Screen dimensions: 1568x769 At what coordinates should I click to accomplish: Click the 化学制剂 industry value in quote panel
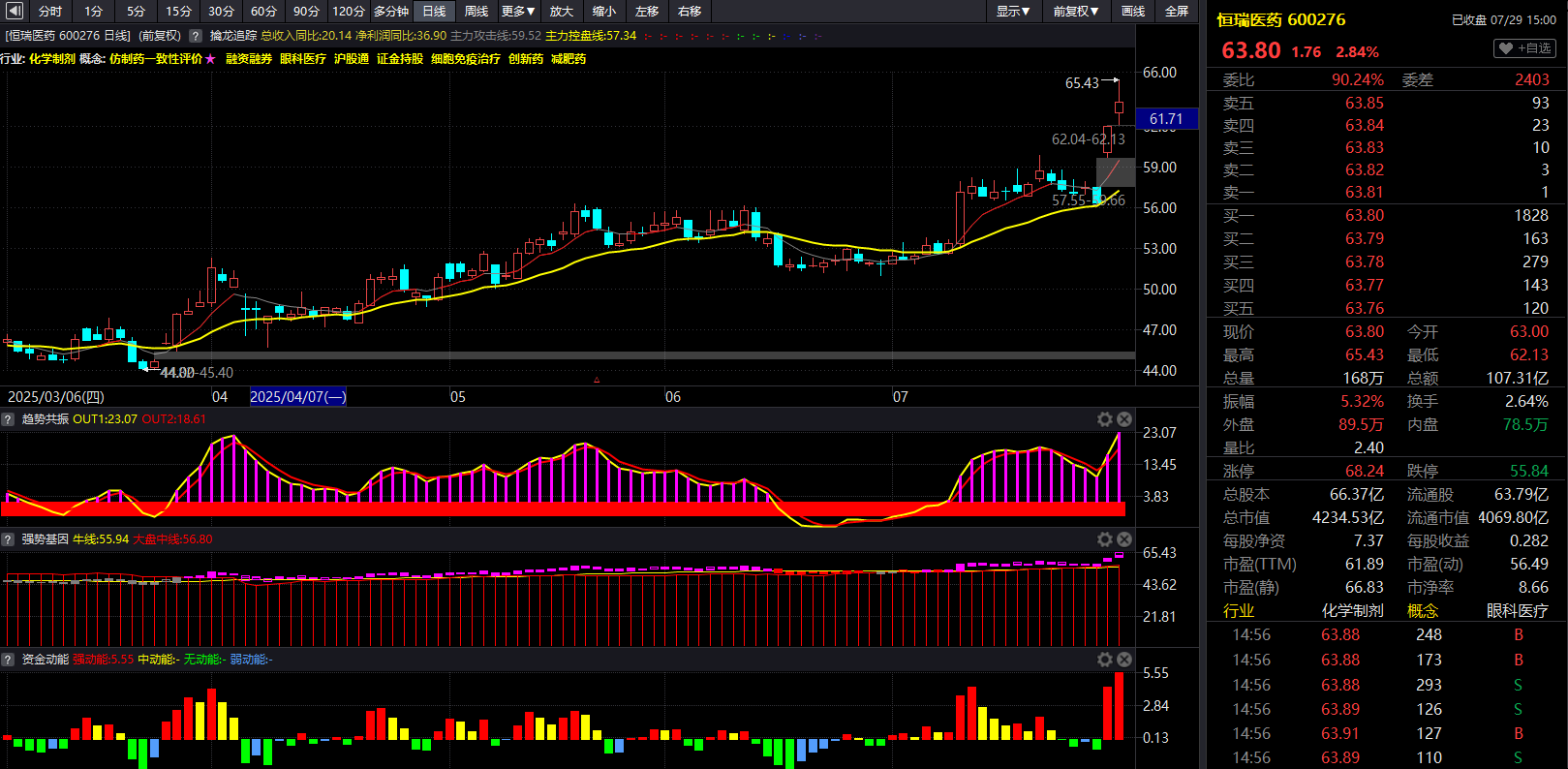pos(1353,610)
